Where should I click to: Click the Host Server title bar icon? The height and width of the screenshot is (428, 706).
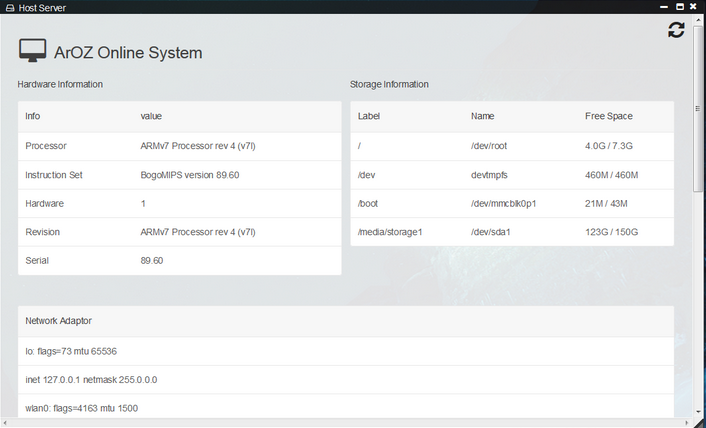coord(9,7)
